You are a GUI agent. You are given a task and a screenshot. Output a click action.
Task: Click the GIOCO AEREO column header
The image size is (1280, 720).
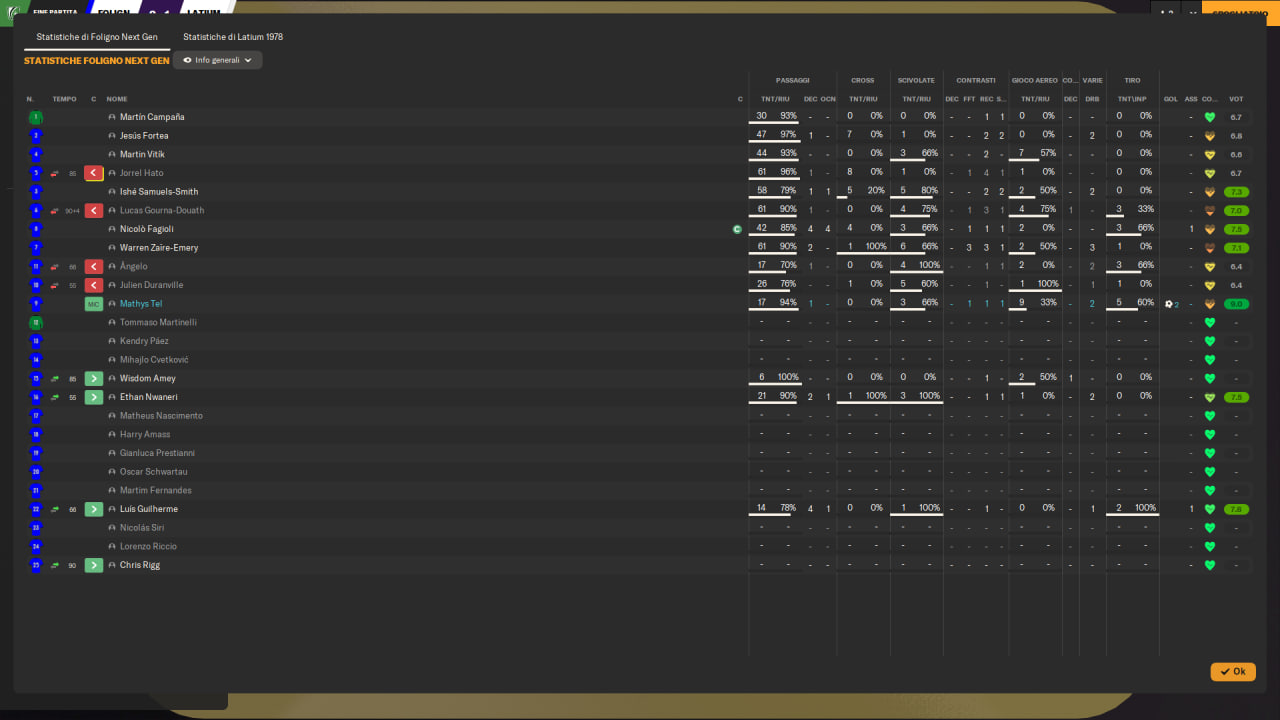click(1034, 80)
